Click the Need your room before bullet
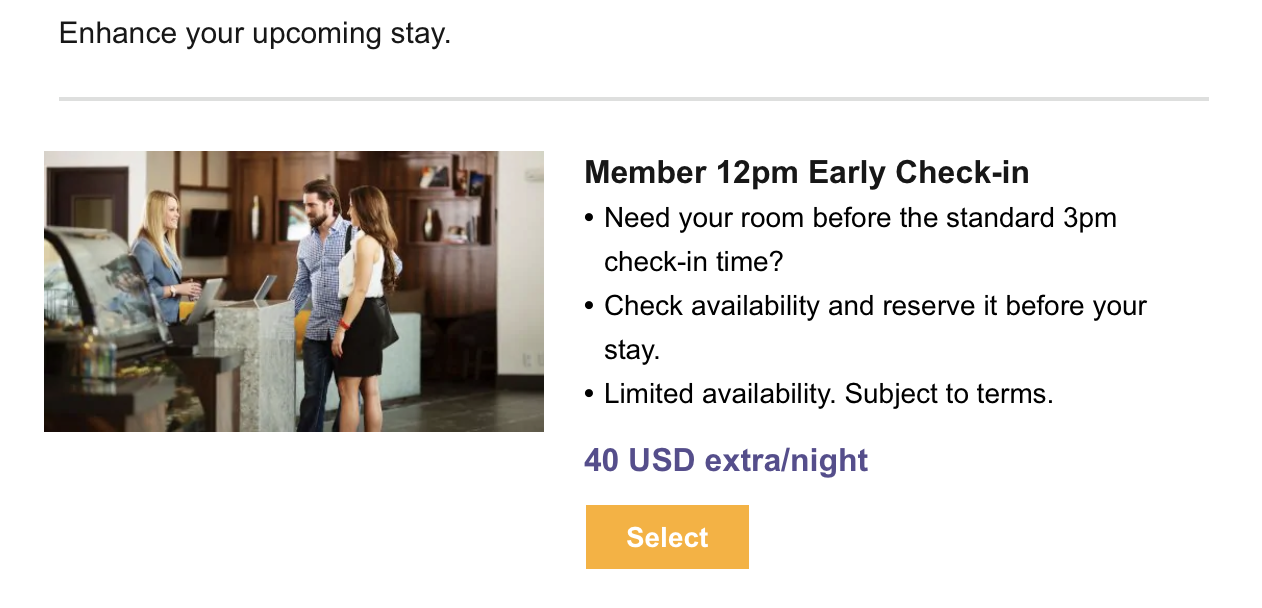1262x608 pixels. 860,218
